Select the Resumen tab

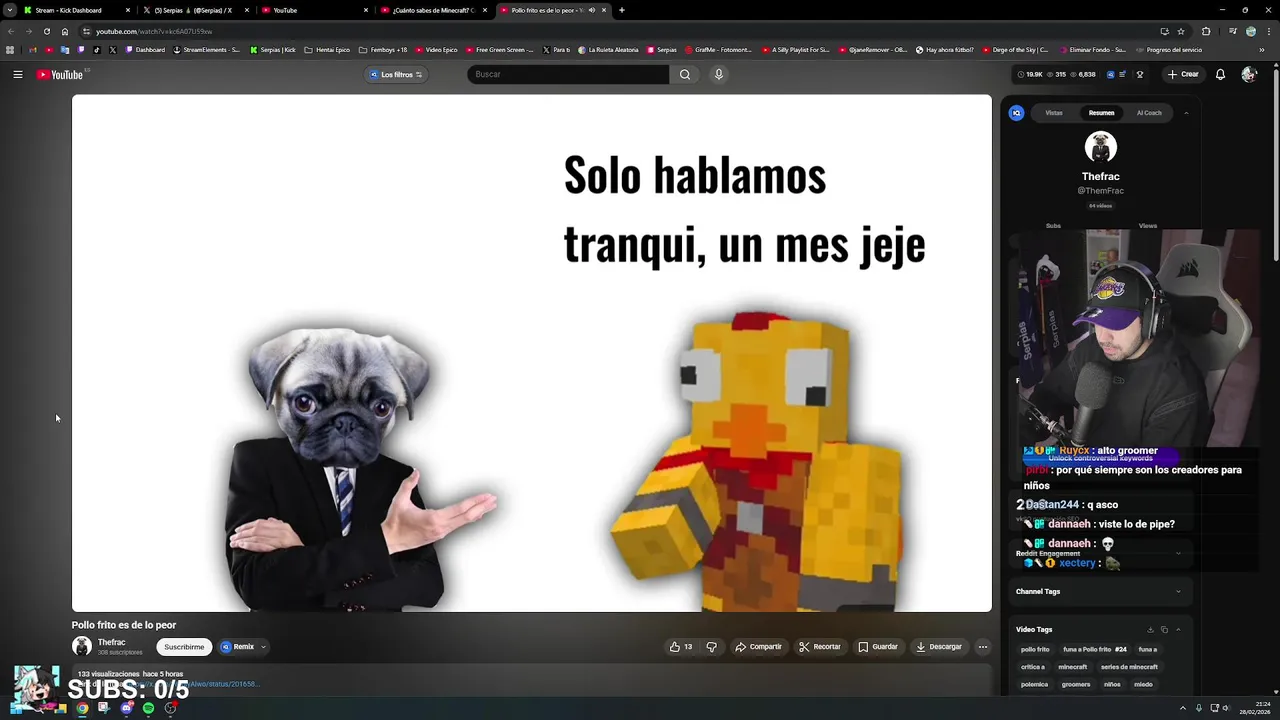[1101, 113]
